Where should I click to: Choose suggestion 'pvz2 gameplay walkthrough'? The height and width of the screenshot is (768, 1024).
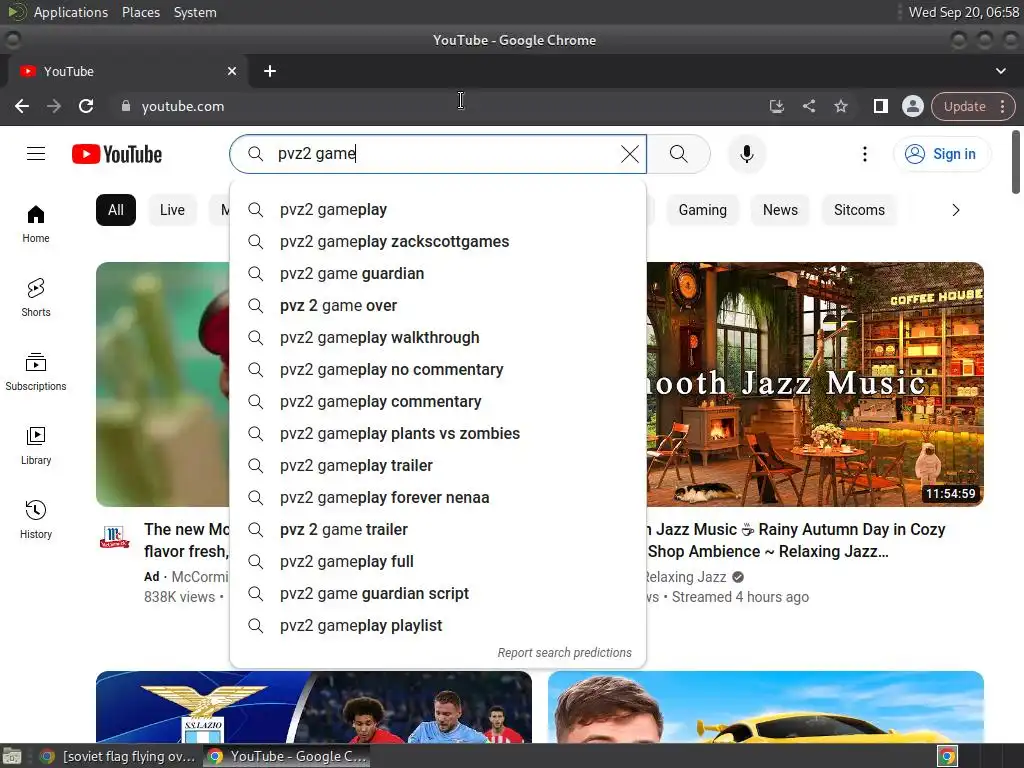click(x=438, y=338)
